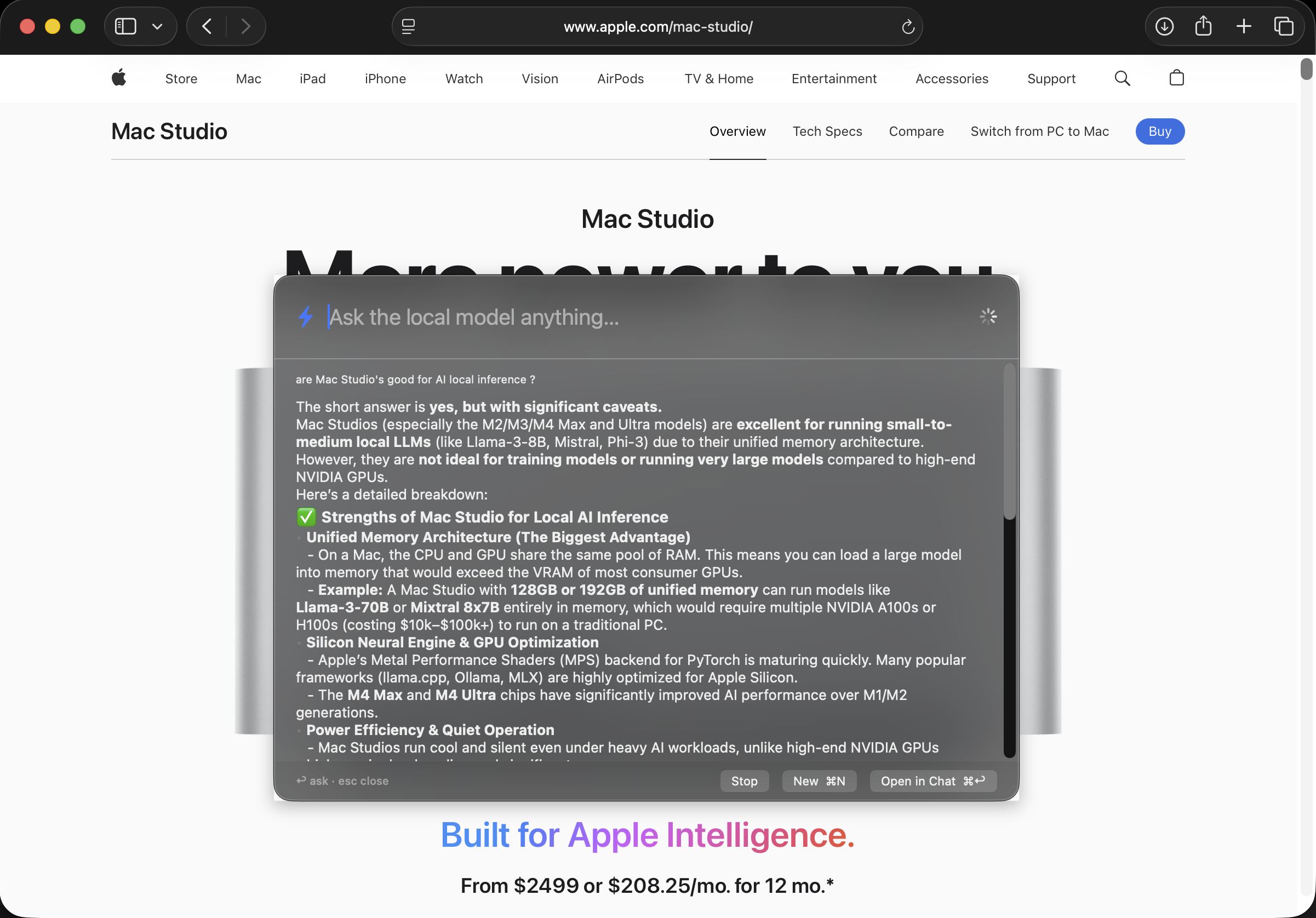Viewport: 1316px width, 918px height.
Task: Click the text "Unified Memory Architecture (The Biggest Advantage)"
Action: click(498, 537)
